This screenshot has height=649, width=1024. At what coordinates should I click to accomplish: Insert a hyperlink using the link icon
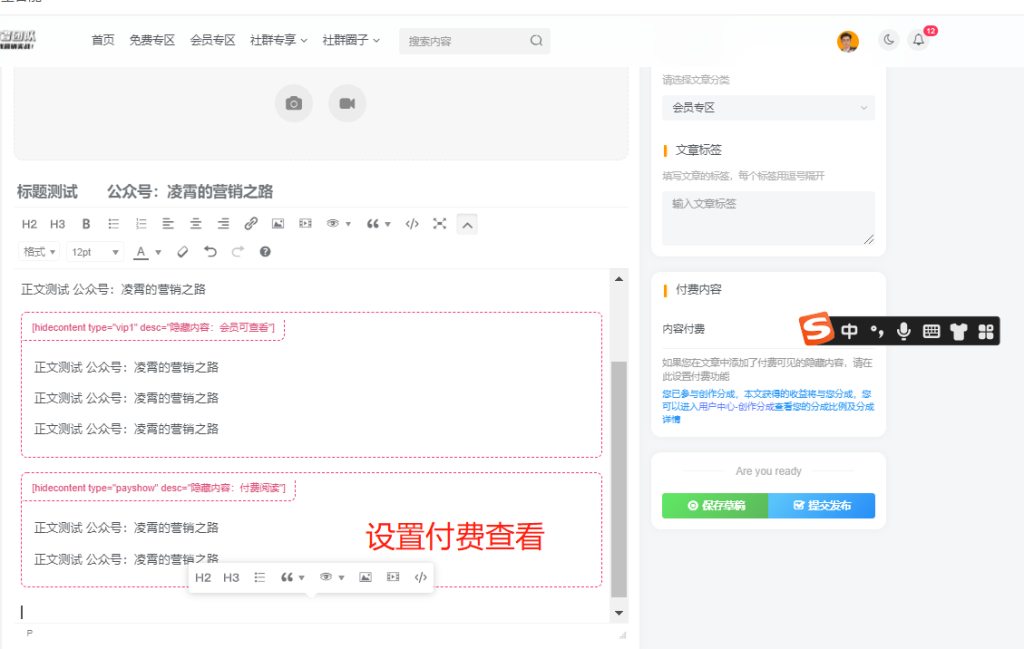[250, 224]
